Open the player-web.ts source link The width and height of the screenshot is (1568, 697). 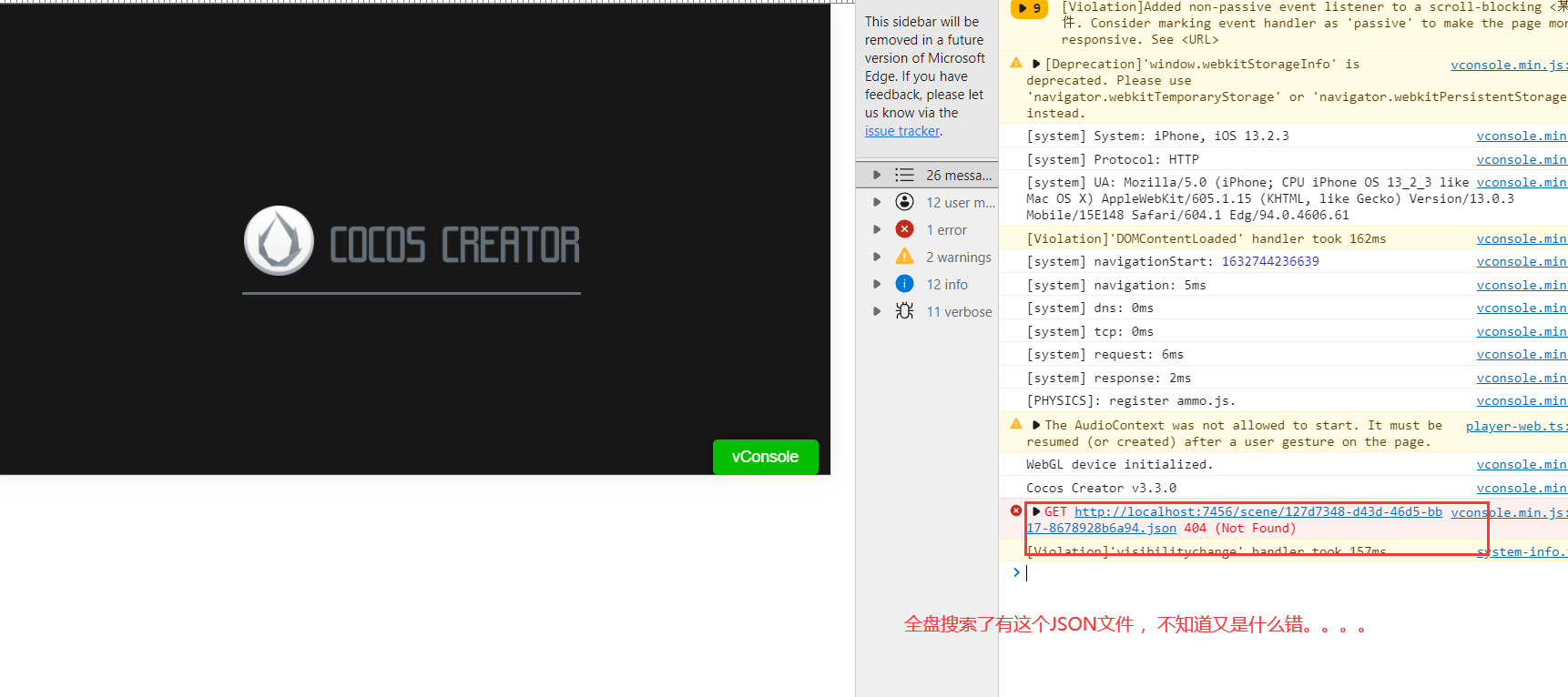pyautogui.click(x=1516, y=426)
